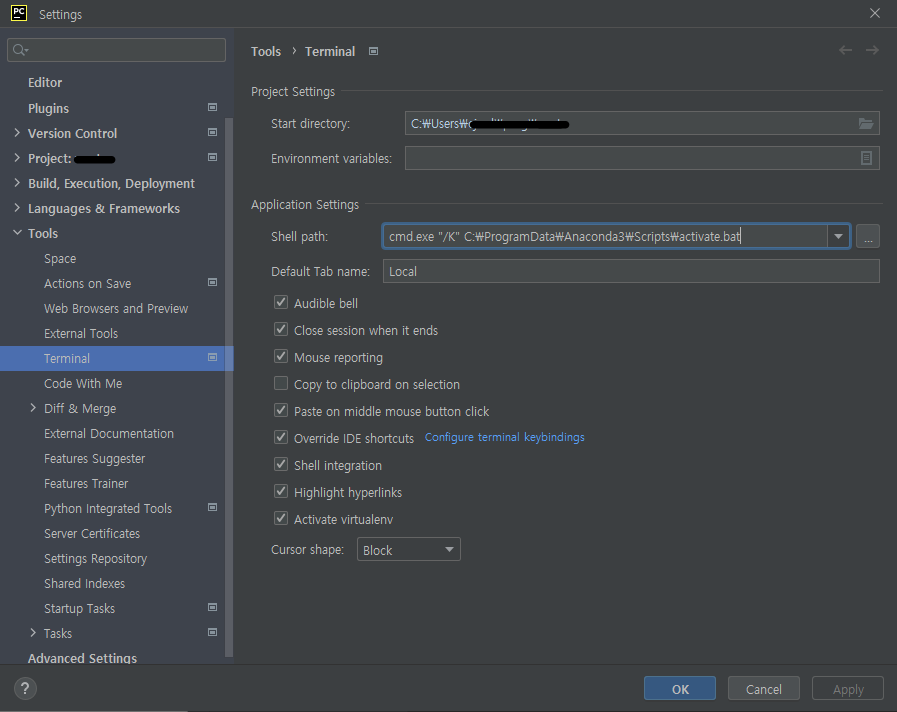Click the project-settings icon on Terminal sidebar row

coord(212,357)
